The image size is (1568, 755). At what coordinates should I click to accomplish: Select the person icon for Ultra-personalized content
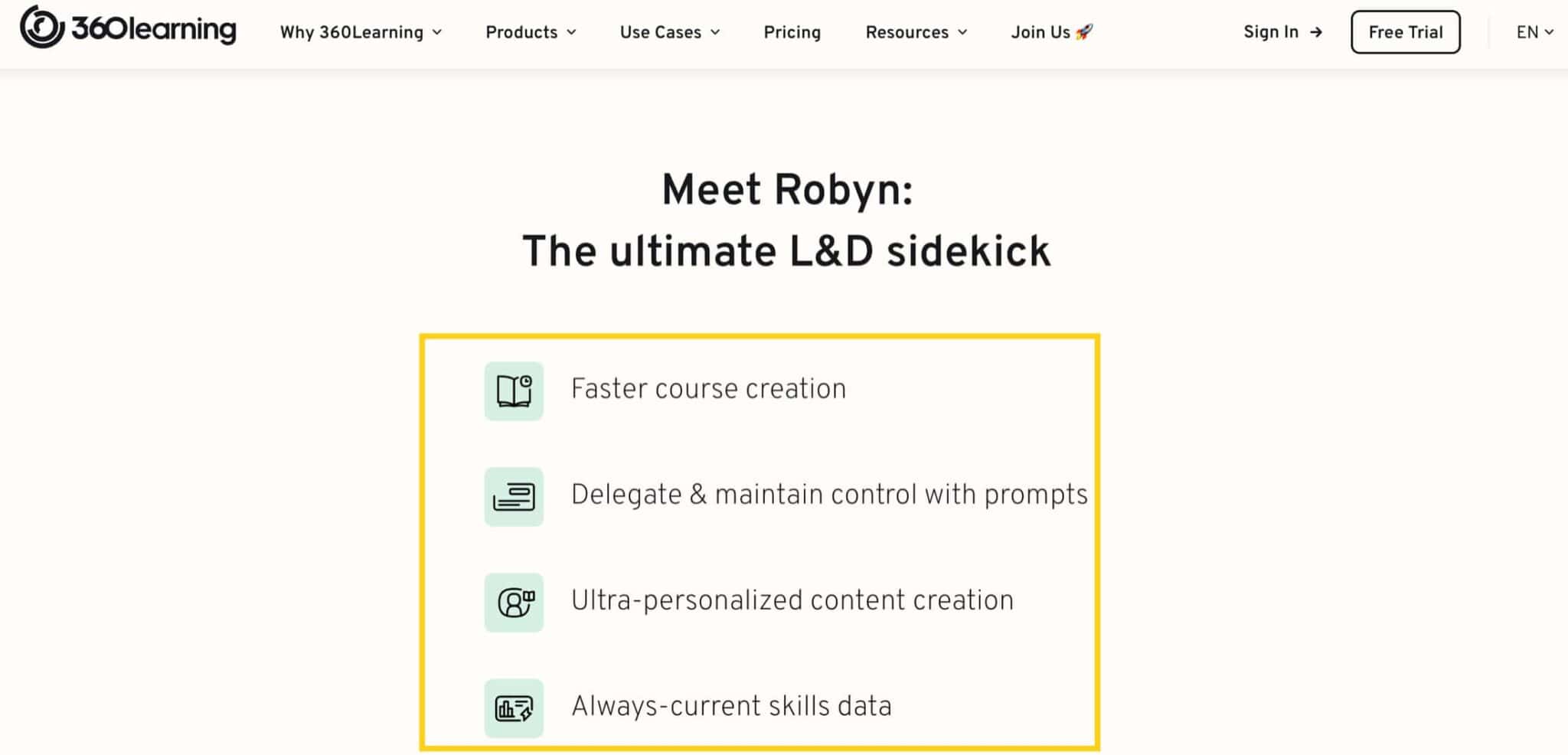click(513, 603)
